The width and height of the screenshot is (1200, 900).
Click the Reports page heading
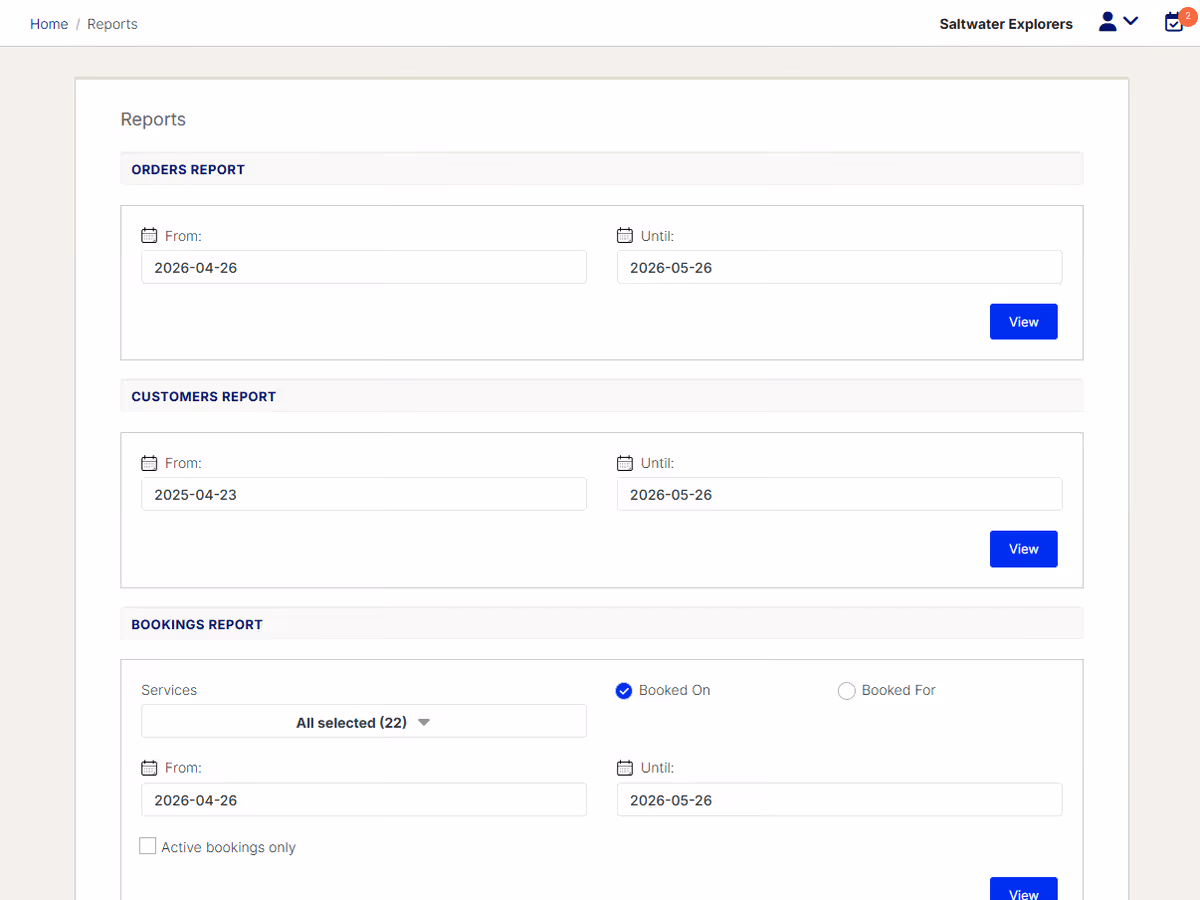(153, 119)
